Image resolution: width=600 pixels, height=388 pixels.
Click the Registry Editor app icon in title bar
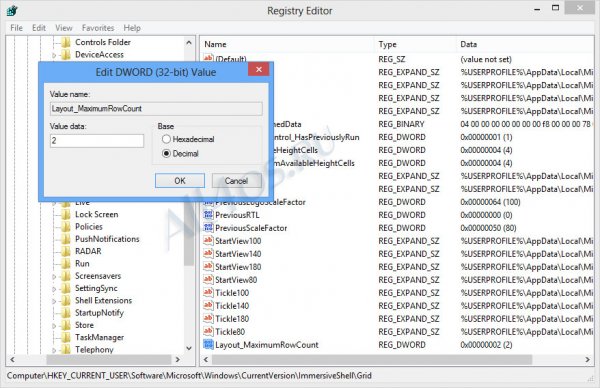(12, 10)
